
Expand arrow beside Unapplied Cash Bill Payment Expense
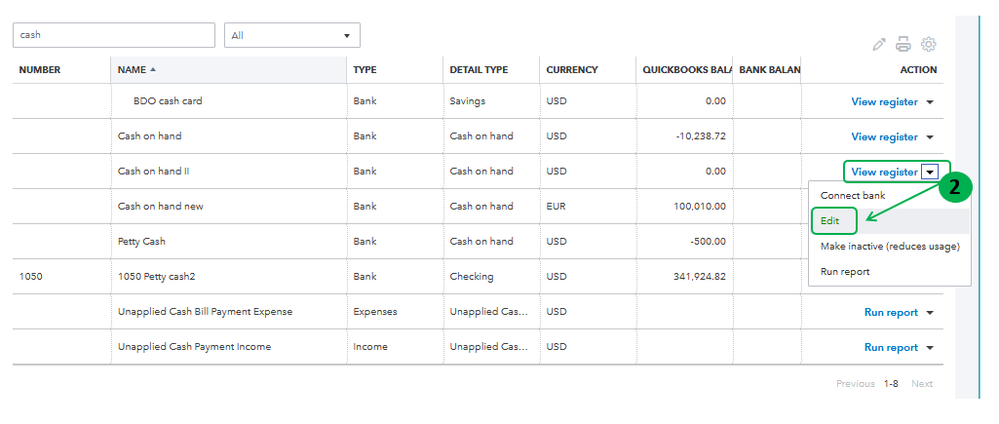tap(930, 313)
